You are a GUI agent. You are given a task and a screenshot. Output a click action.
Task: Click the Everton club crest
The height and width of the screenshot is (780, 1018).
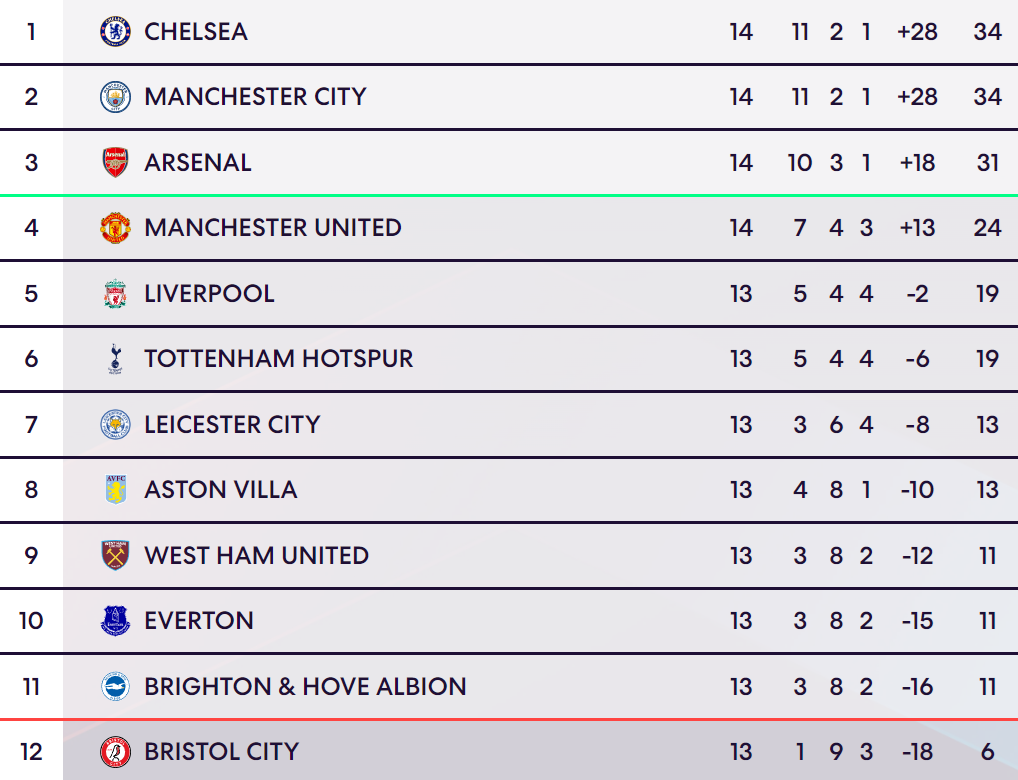click(x=115, y=620)
